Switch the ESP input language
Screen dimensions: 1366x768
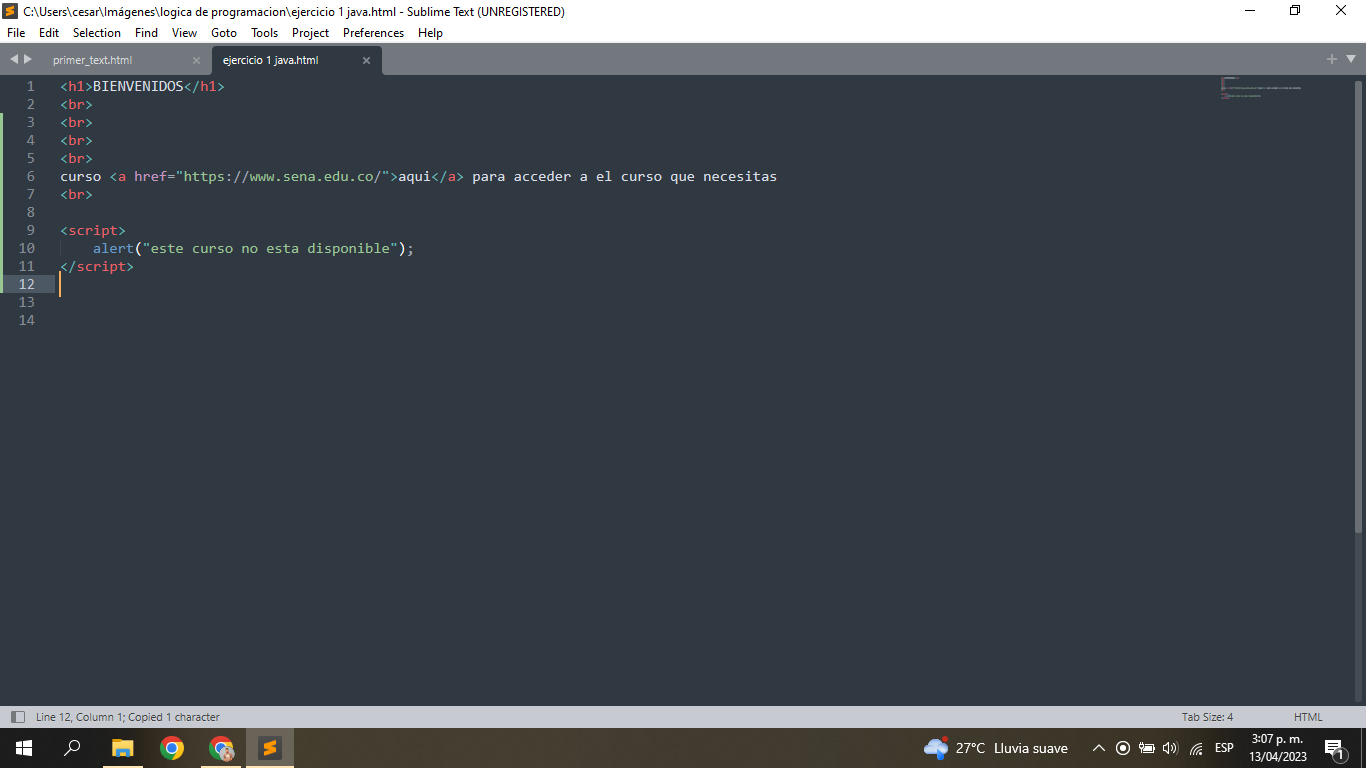coord(1224,748)
